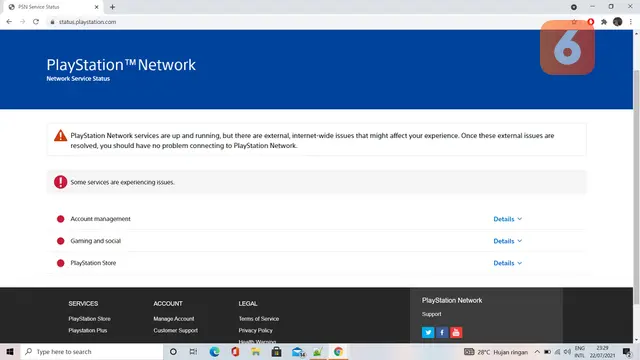Click the 'Account management' service name
640x360 pixels.
click(100, 219)
